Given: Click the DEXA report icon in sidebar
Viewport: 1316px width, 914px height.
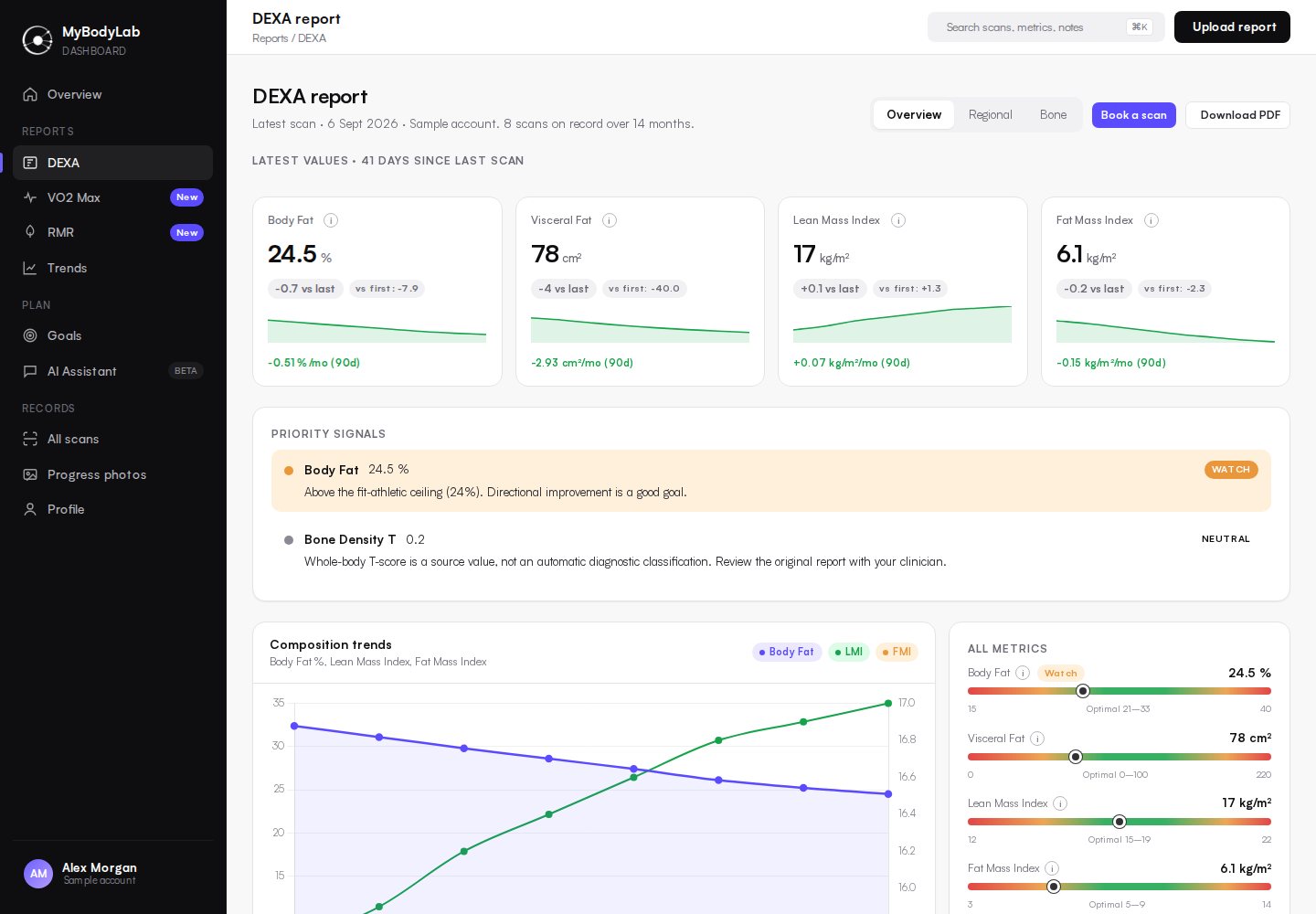Looking at the screenshot, I should 30,163.
